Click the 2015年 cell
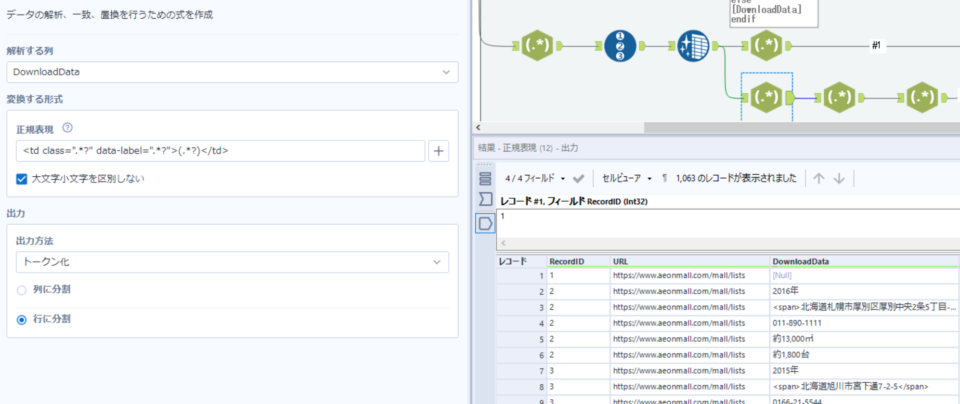 pos(864,370)
